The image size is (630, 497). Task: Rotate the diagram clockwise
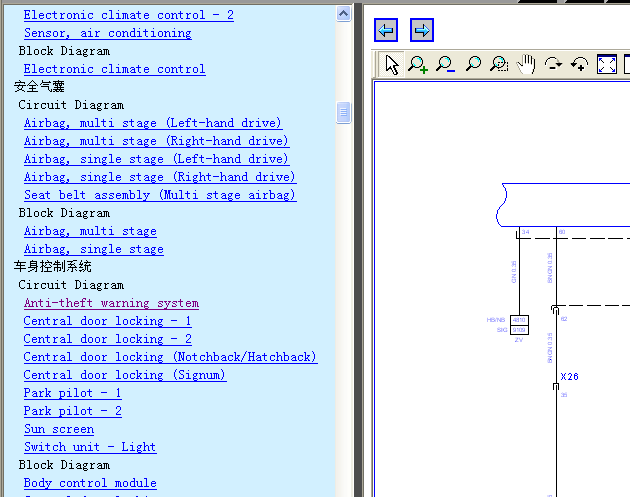click(553, 64)
